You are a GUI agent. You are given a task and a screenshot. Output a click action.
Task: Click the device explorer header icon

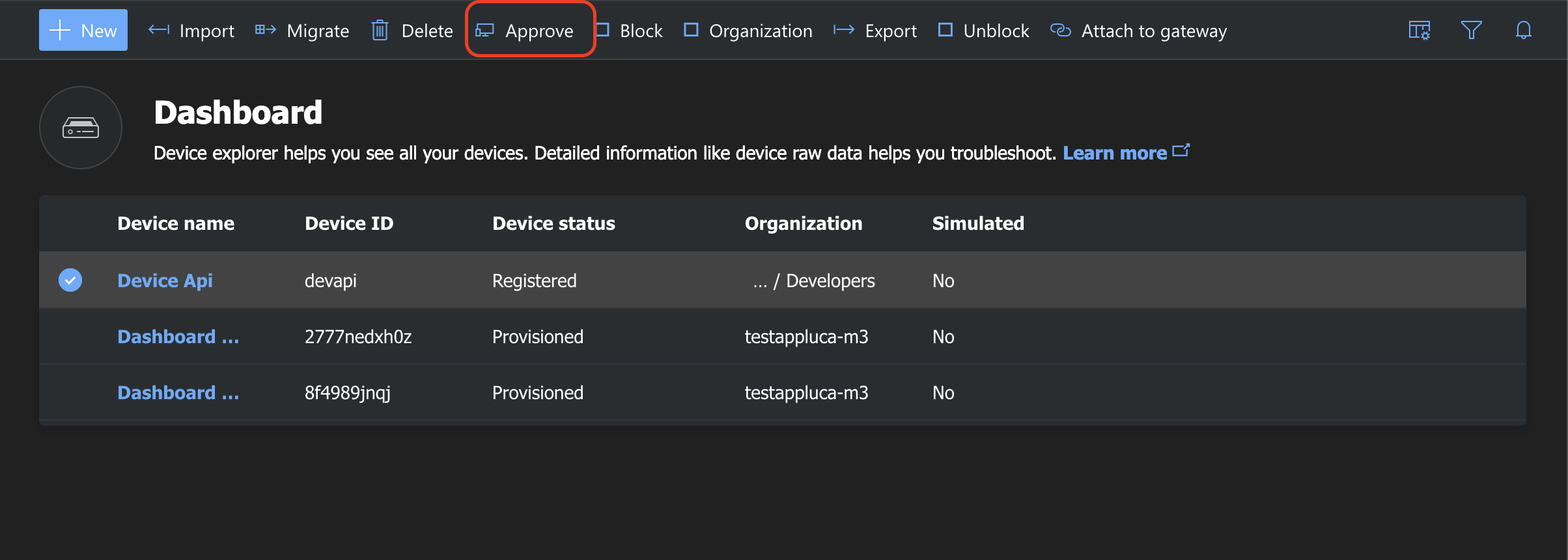81,128
